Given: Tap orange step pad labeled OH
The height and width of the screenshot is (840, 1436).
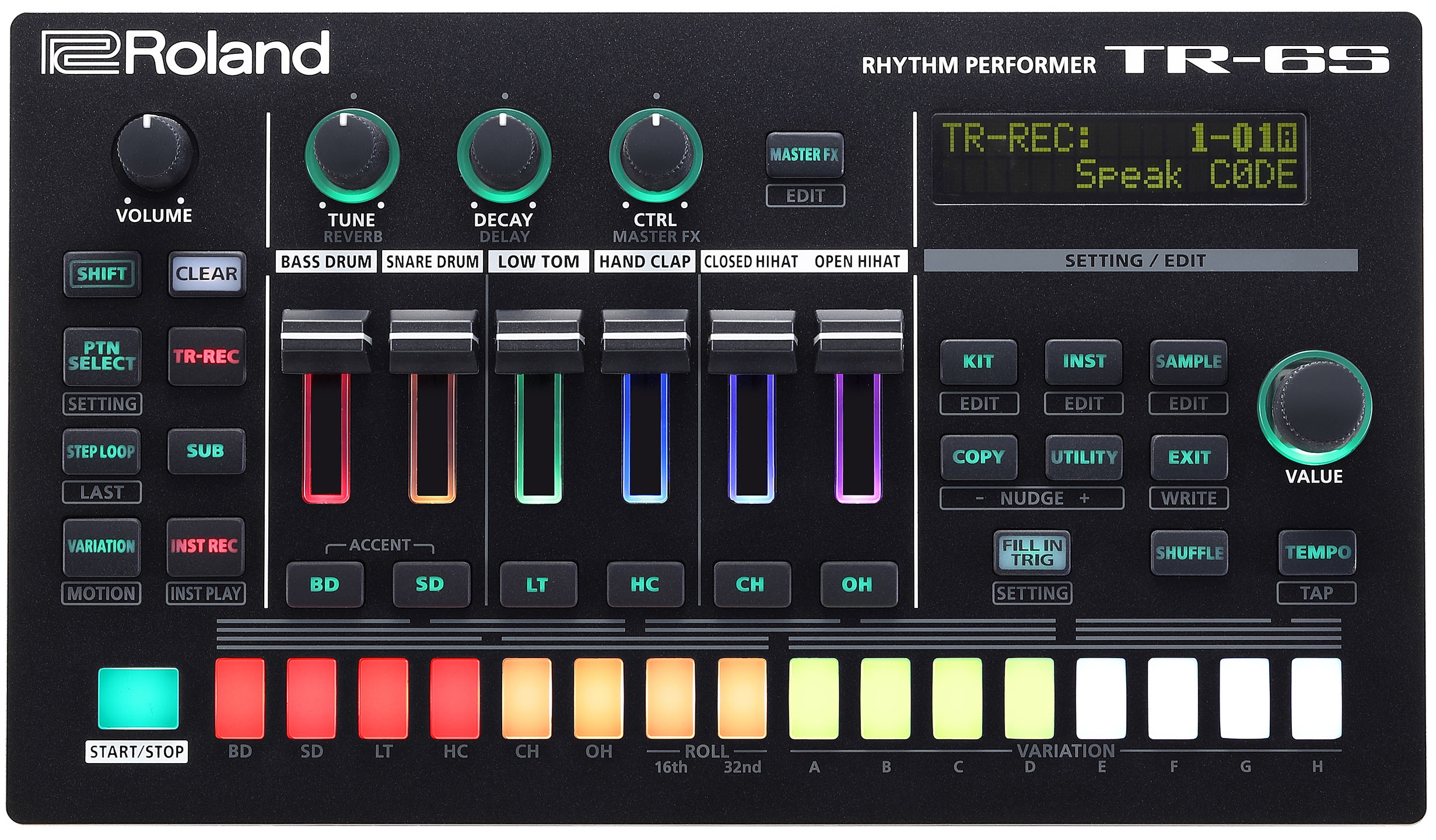Looking at the screenshot, I should (598, 698).
